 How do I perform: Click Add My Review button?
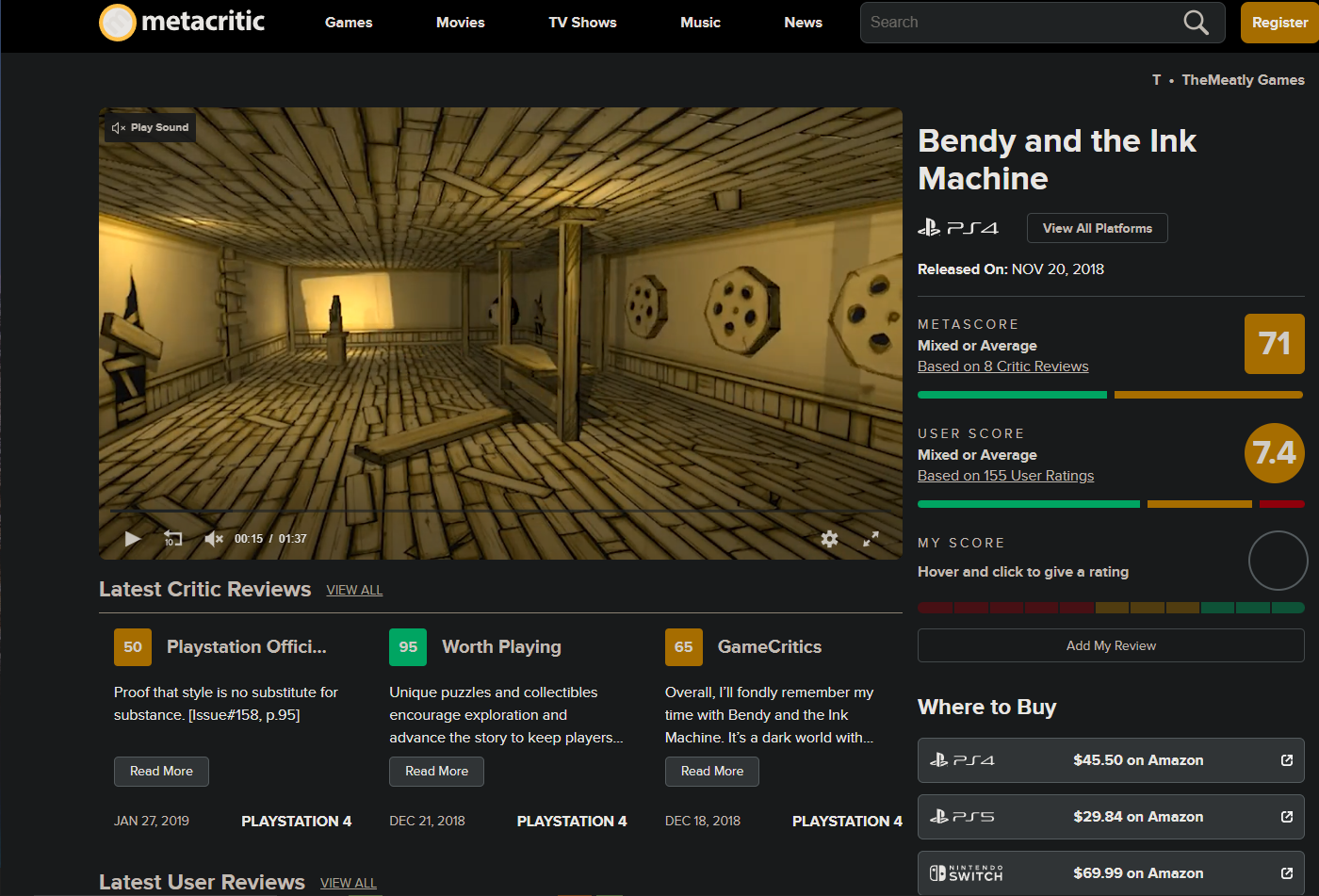[x=1112, y=645]
